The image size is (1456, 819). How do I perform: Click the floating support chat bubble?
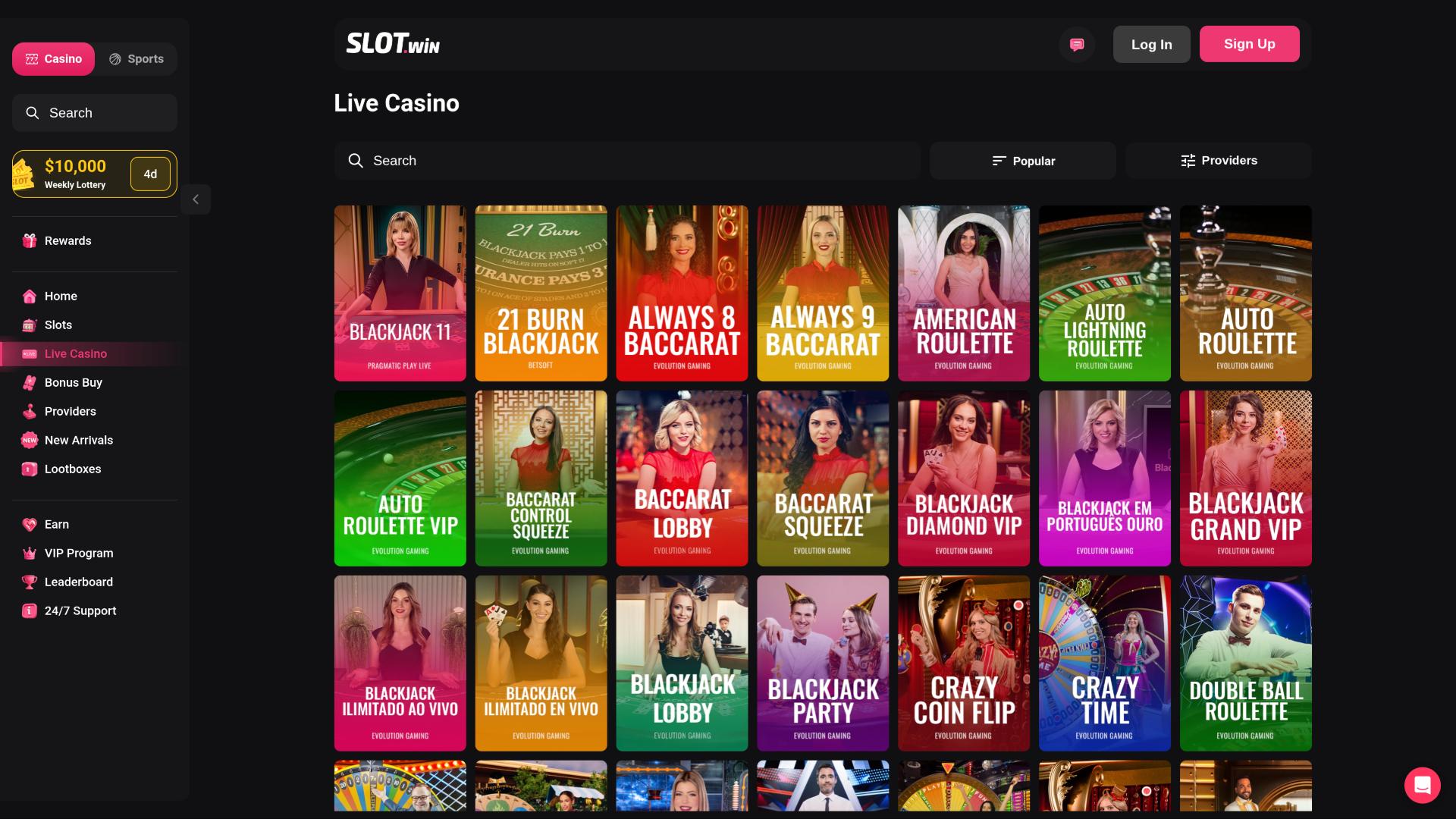pyautogui.click(x=1422, y=785)
